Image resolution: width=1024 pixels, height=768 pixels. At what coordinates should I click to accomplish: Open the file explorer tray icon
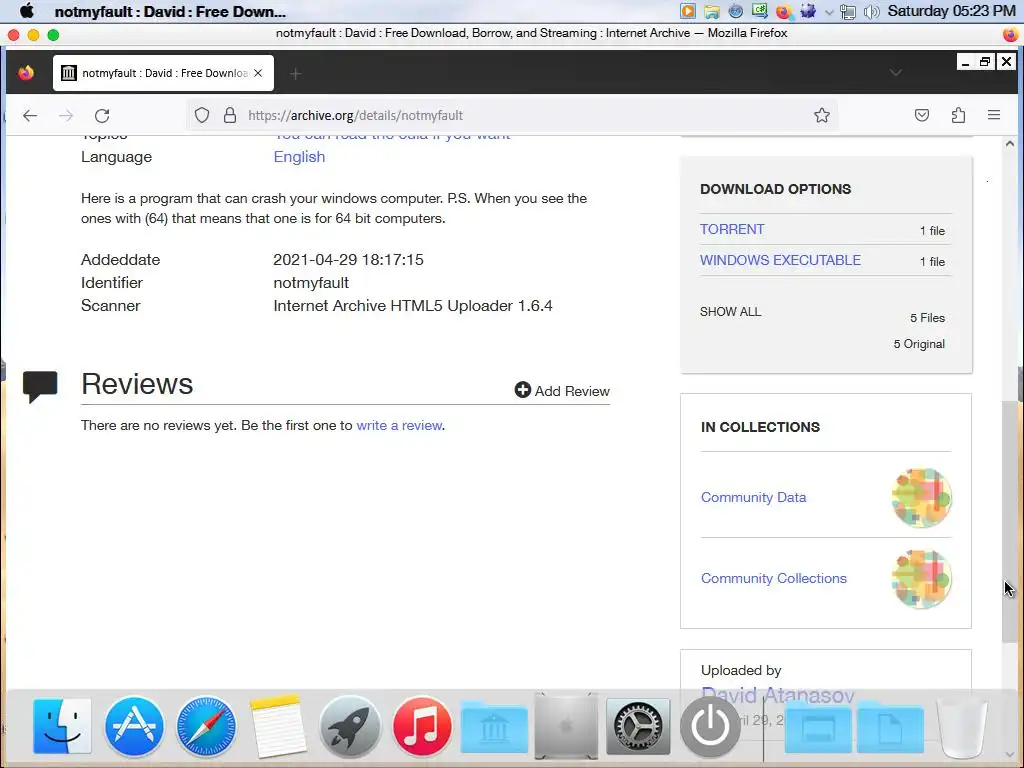click(x=712, y=11)
